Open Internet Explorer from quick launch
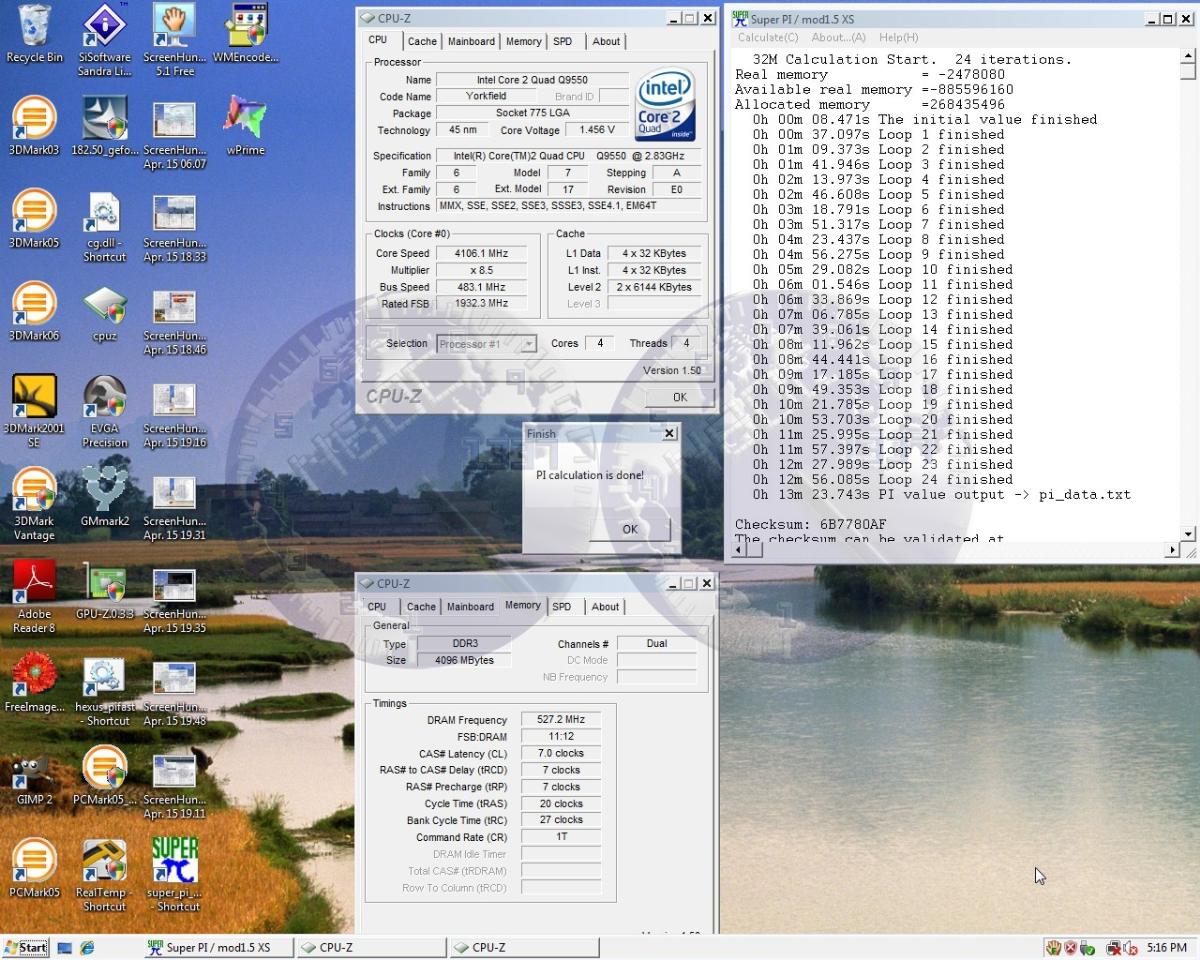Image resolution: width=1200 pixels, height=960 pixels. (87, 947)
